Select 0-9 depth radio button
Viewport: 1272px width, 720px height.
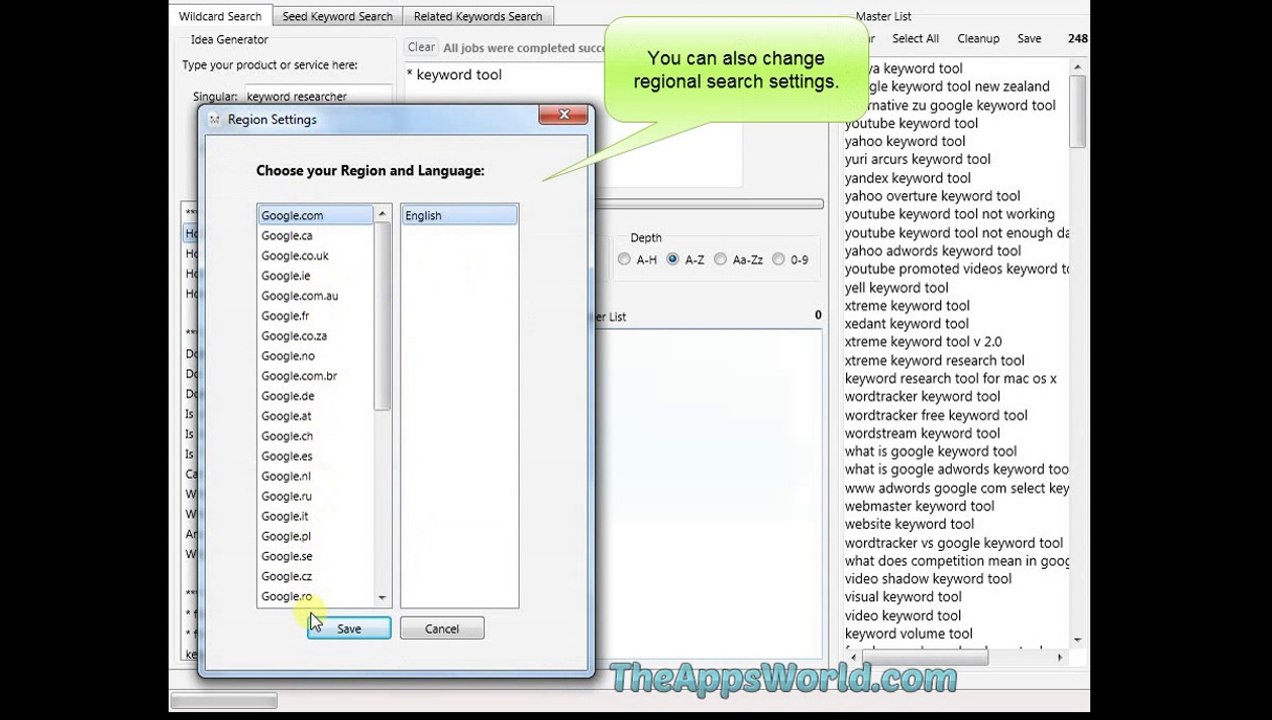coord(778,259)
